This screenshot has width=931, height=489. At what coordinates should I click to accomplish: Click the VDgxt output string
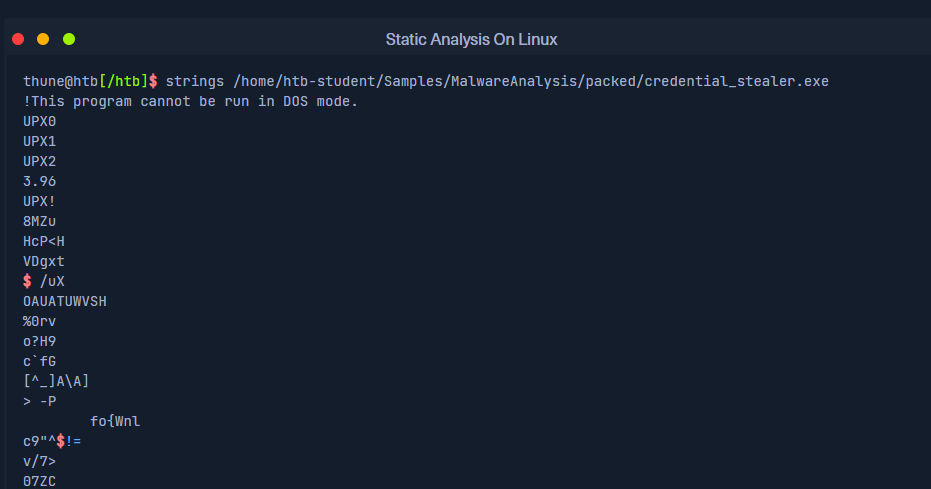[44, 261]
